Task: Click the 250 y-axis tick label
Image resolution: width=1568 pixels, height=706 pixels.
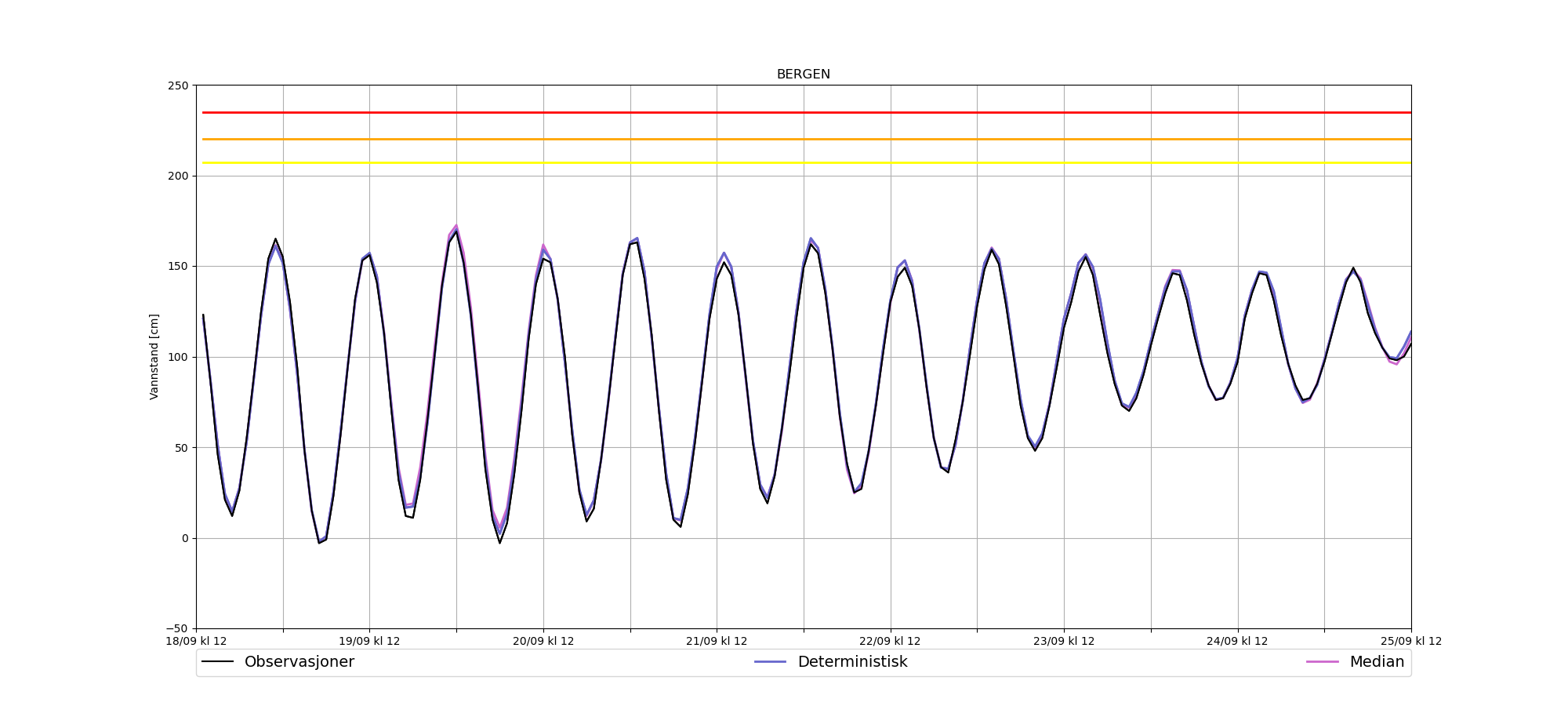Action: (178, 86)
